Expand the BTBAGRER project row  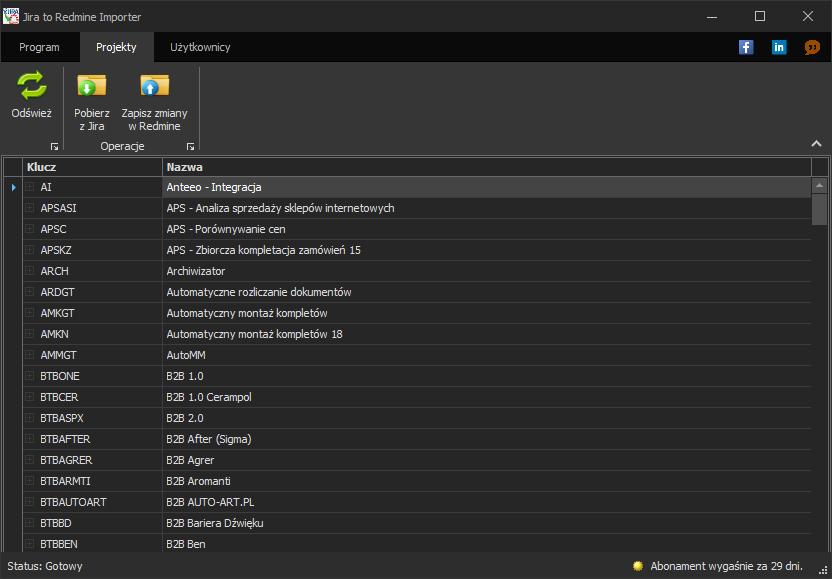tap(30, 460)
